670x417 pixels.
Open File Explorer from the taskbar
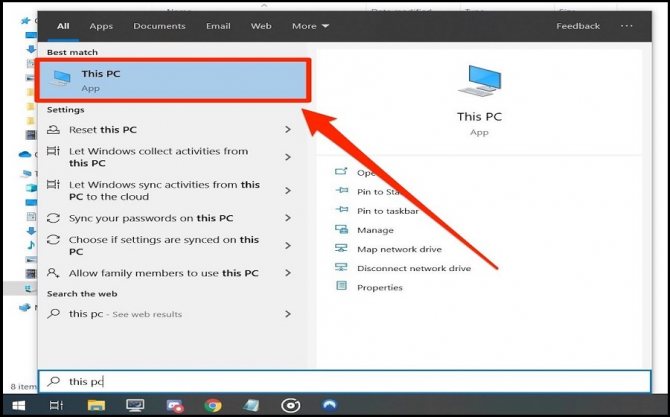[96, 405]
